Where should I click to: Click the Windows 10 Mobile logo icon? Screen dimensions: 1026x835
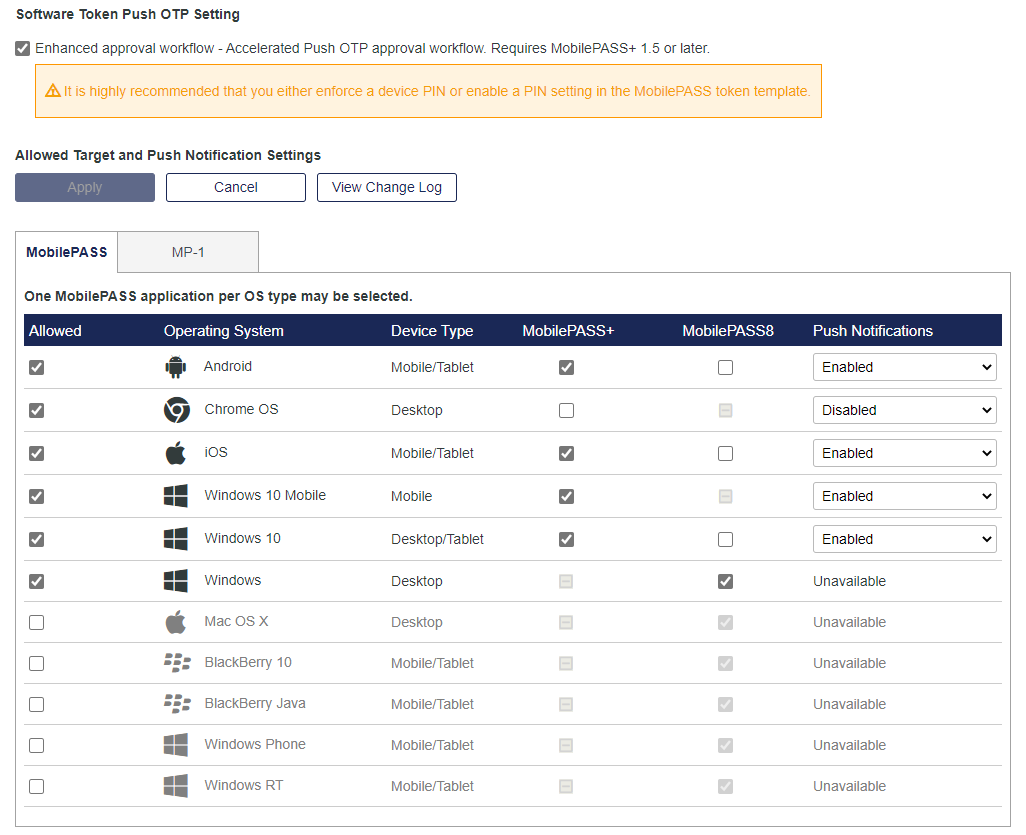pos(176,496)
